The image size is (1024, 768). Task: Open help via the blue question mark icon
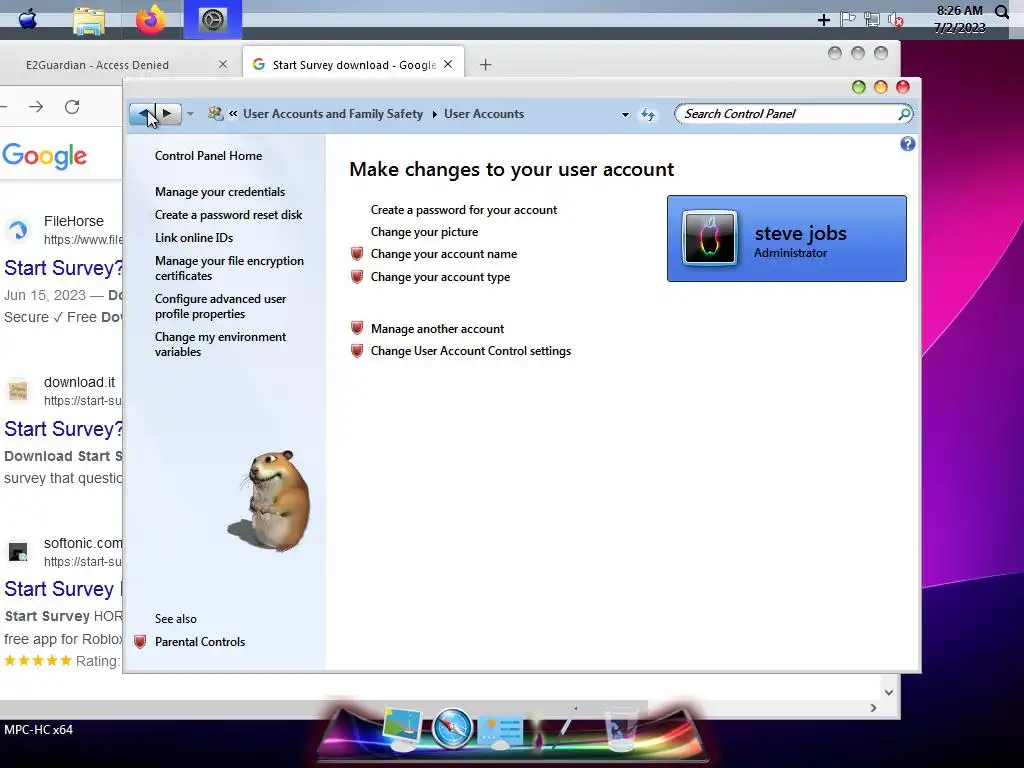click(907, 144)
